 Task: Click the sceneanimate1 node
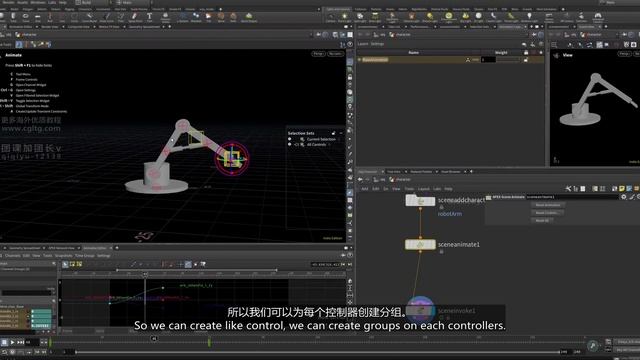point(420,244)
